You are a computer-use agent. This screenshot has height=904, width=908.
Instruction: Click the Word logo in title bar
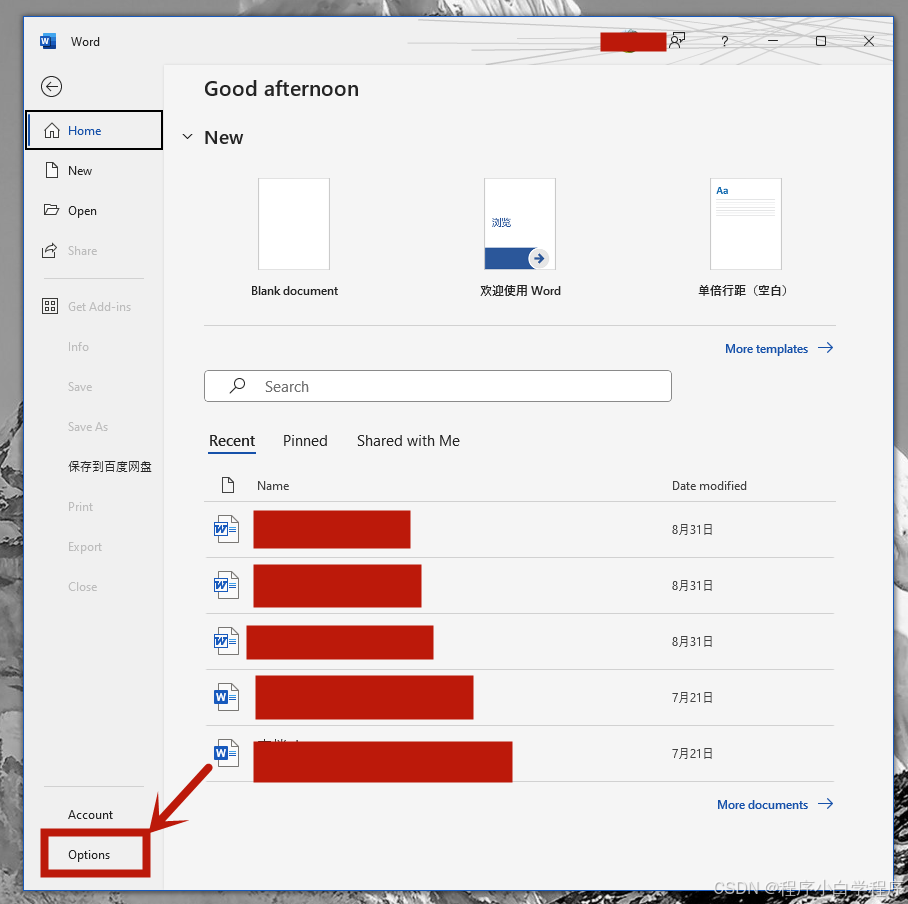pyautogui.click(x=47, y=41)
